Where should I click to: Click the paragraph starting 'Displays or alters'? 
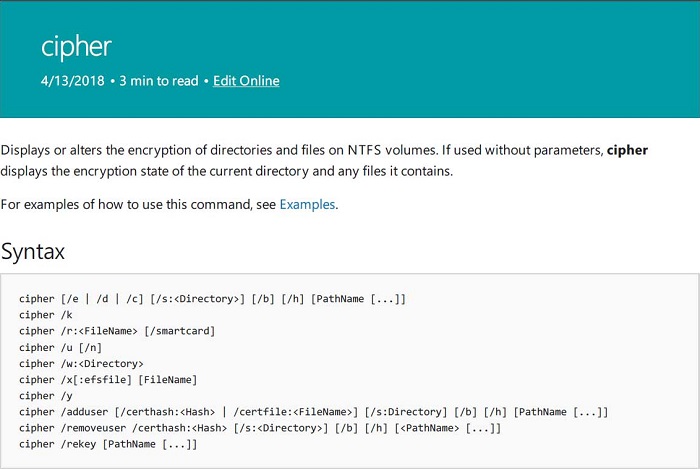324,161
